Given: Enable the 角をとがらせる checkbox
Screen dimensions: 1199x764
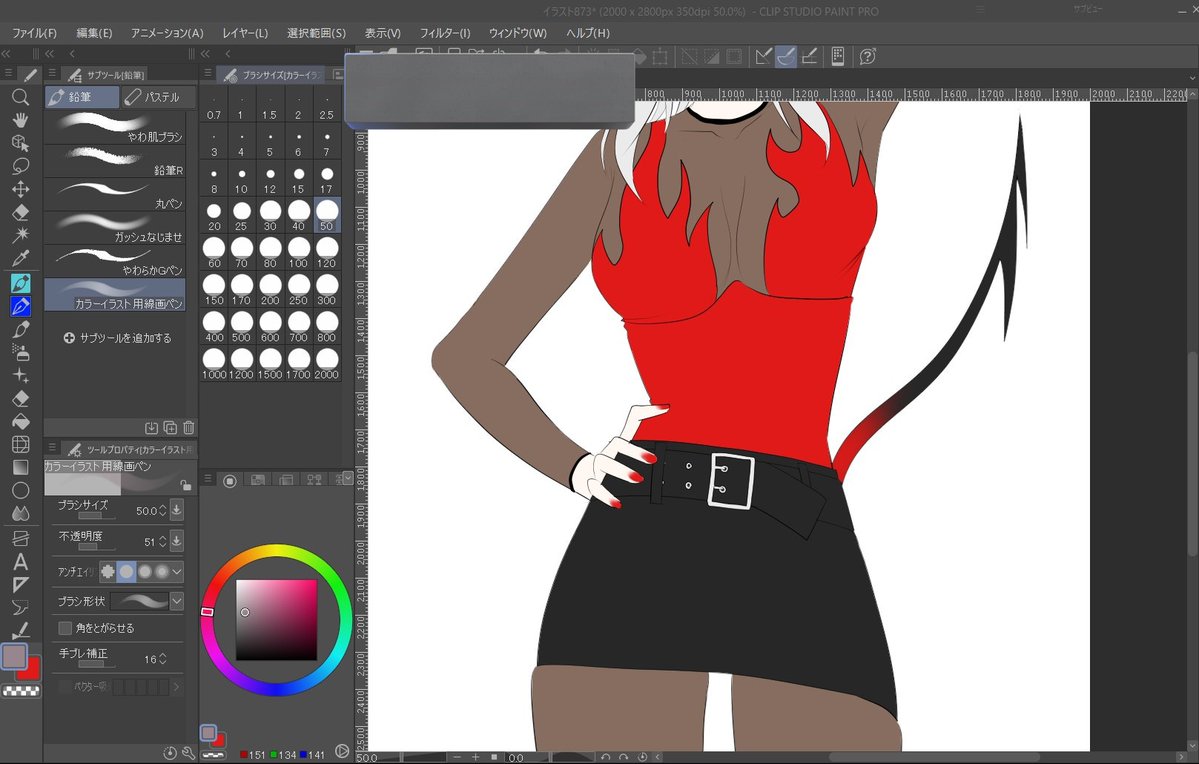Looking at the screenshot, I should pyautogui.click(x=66, y=628).
